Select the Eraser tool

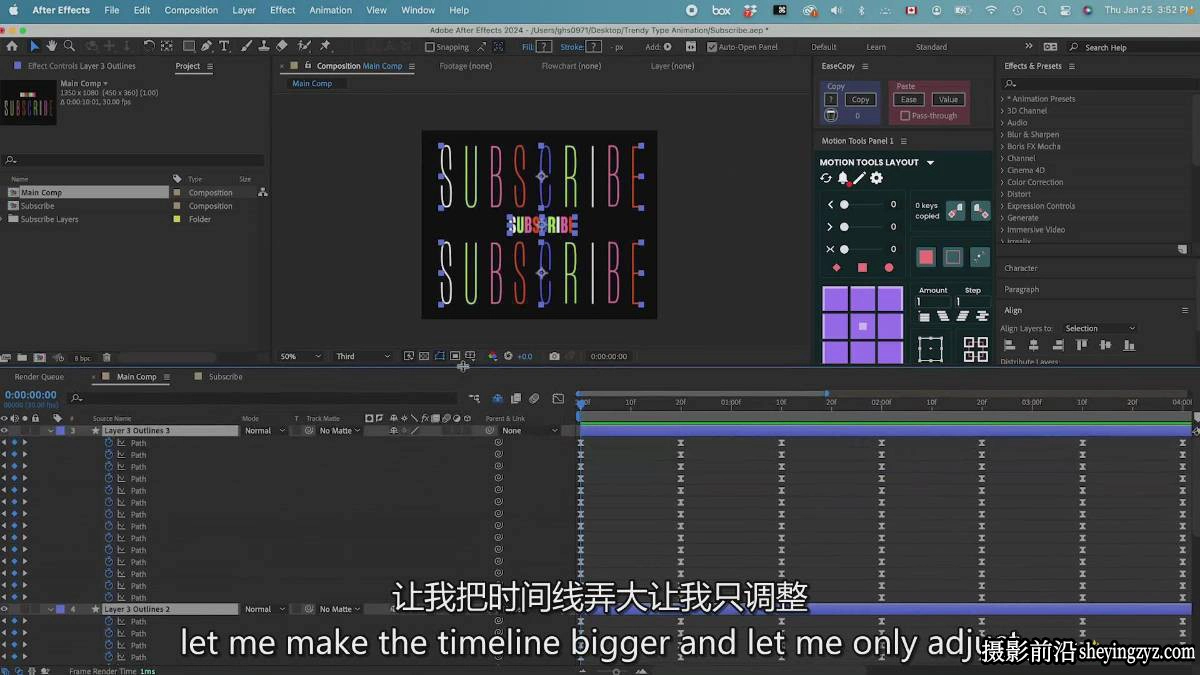click(282, 46)
